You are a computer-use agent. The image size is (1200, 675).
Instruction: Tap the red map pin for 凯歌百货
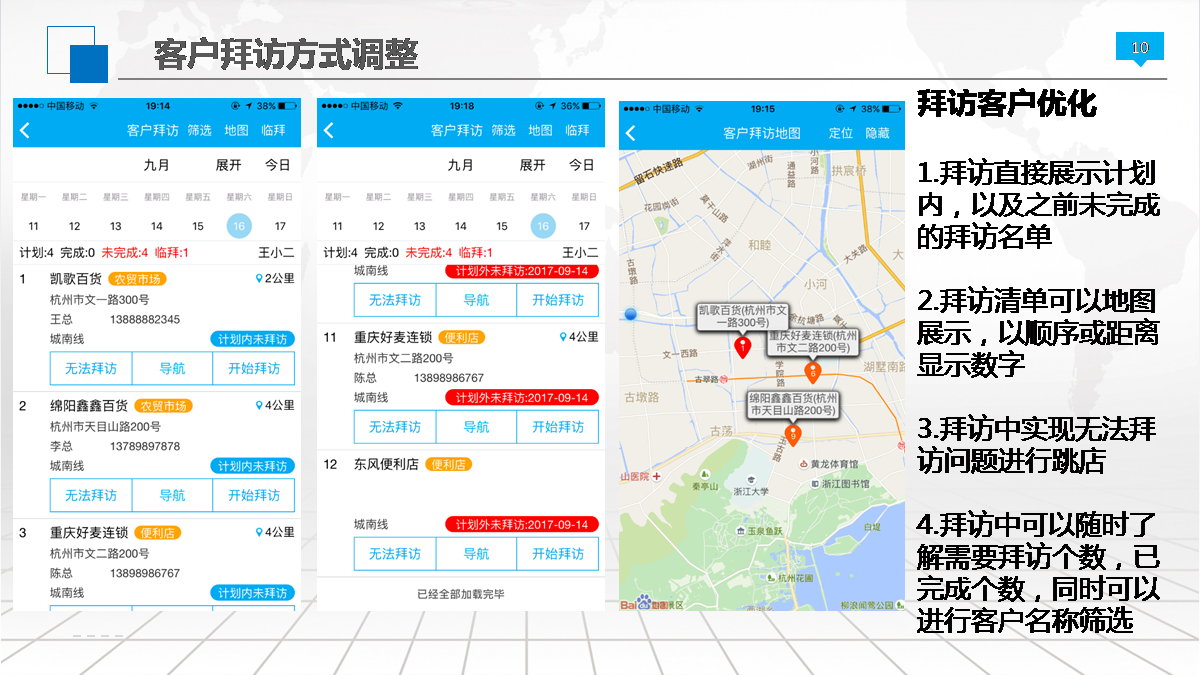tap(742, 347)
